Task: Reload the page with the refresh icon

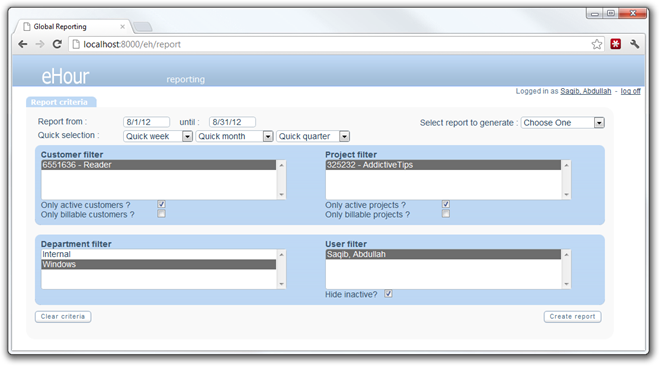Action: [57, 44]
